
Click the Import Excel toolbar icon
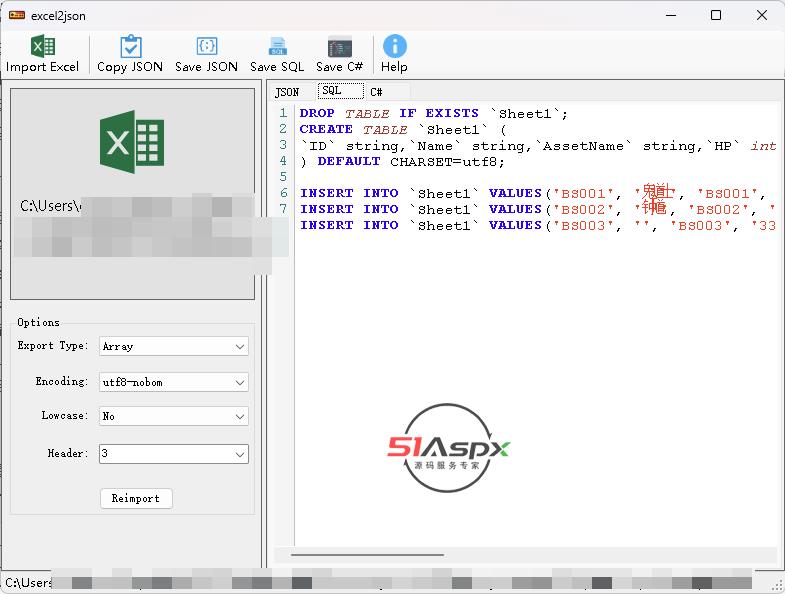[x=42, y=47]
